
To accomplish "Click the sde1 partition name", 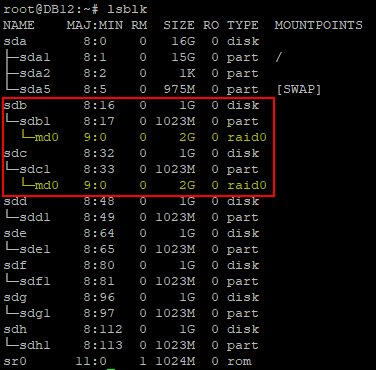I will coord(35,249).
